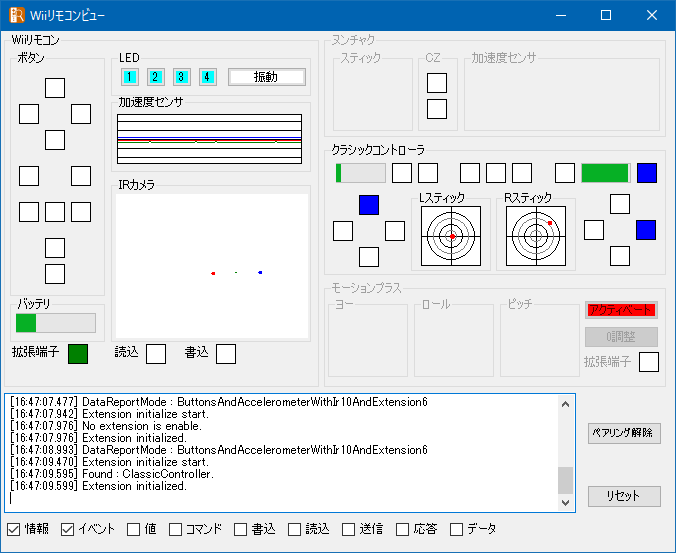Viewport: 676px width, 553px height.
Task: Toggle LED 3 indicator
Action: click(x=182, y=77)
